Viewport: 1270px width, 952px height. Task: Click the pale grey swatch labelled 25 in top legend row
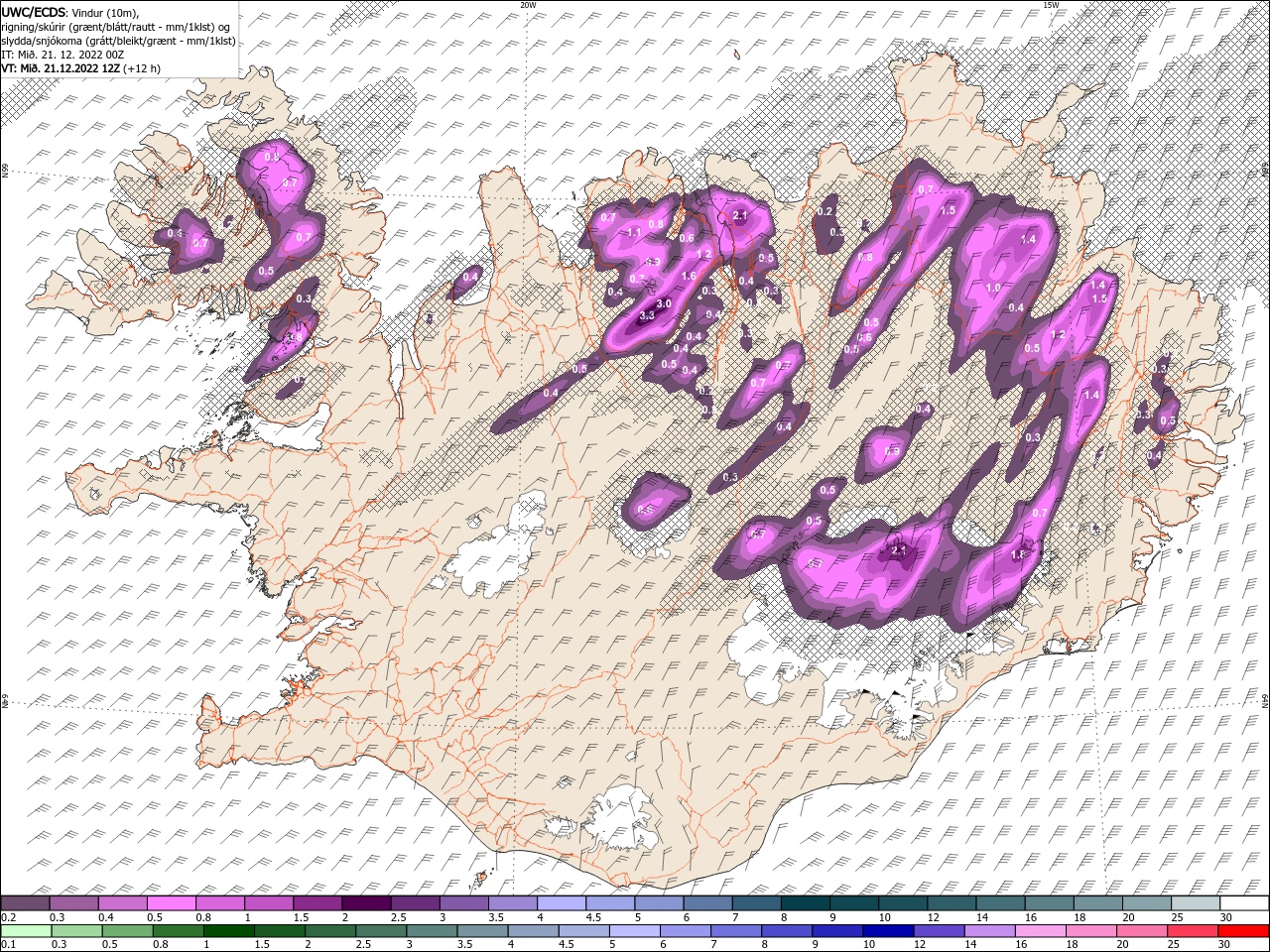click(1195, 903)
